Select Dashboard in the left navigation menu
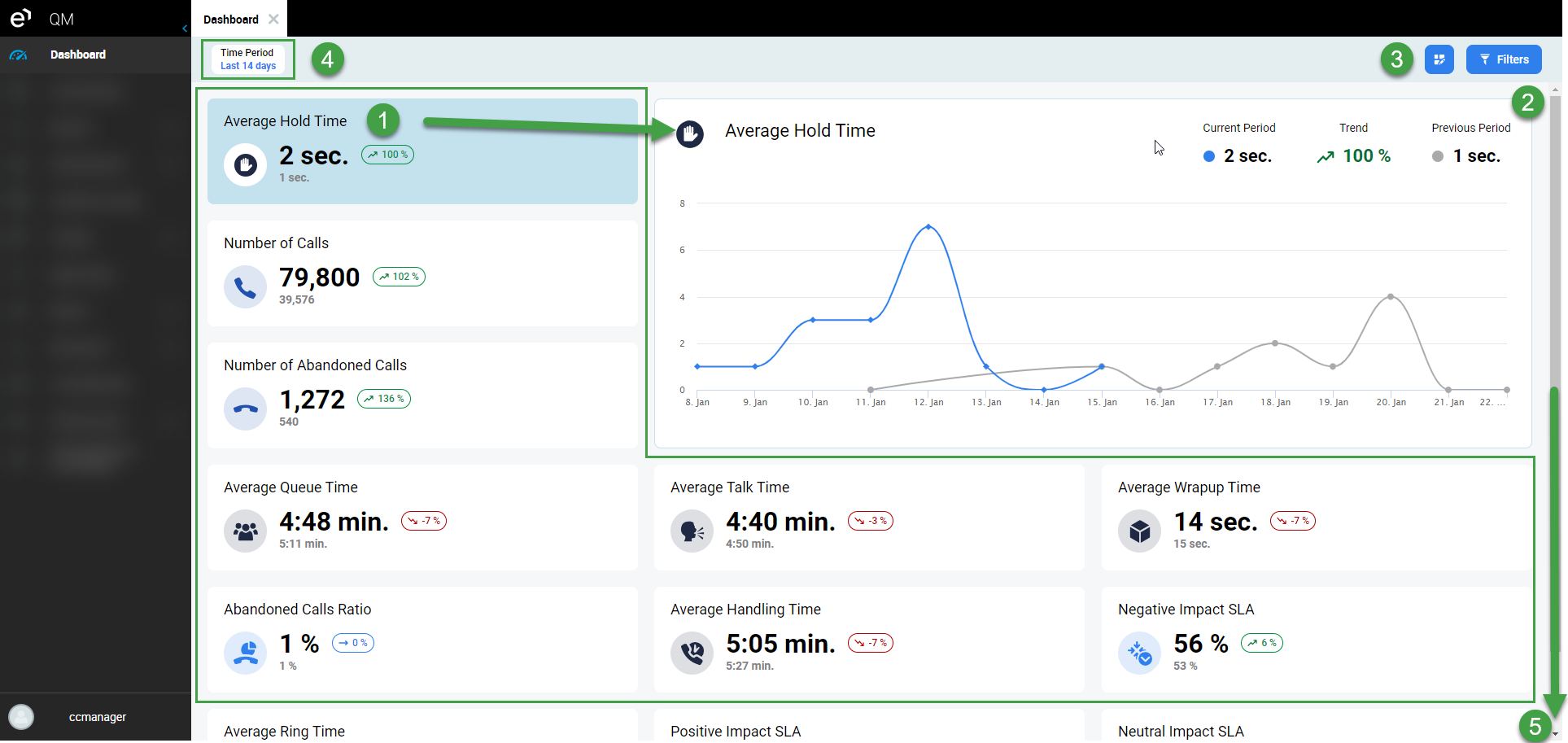The image size is (1568, 743). [78, 55]
